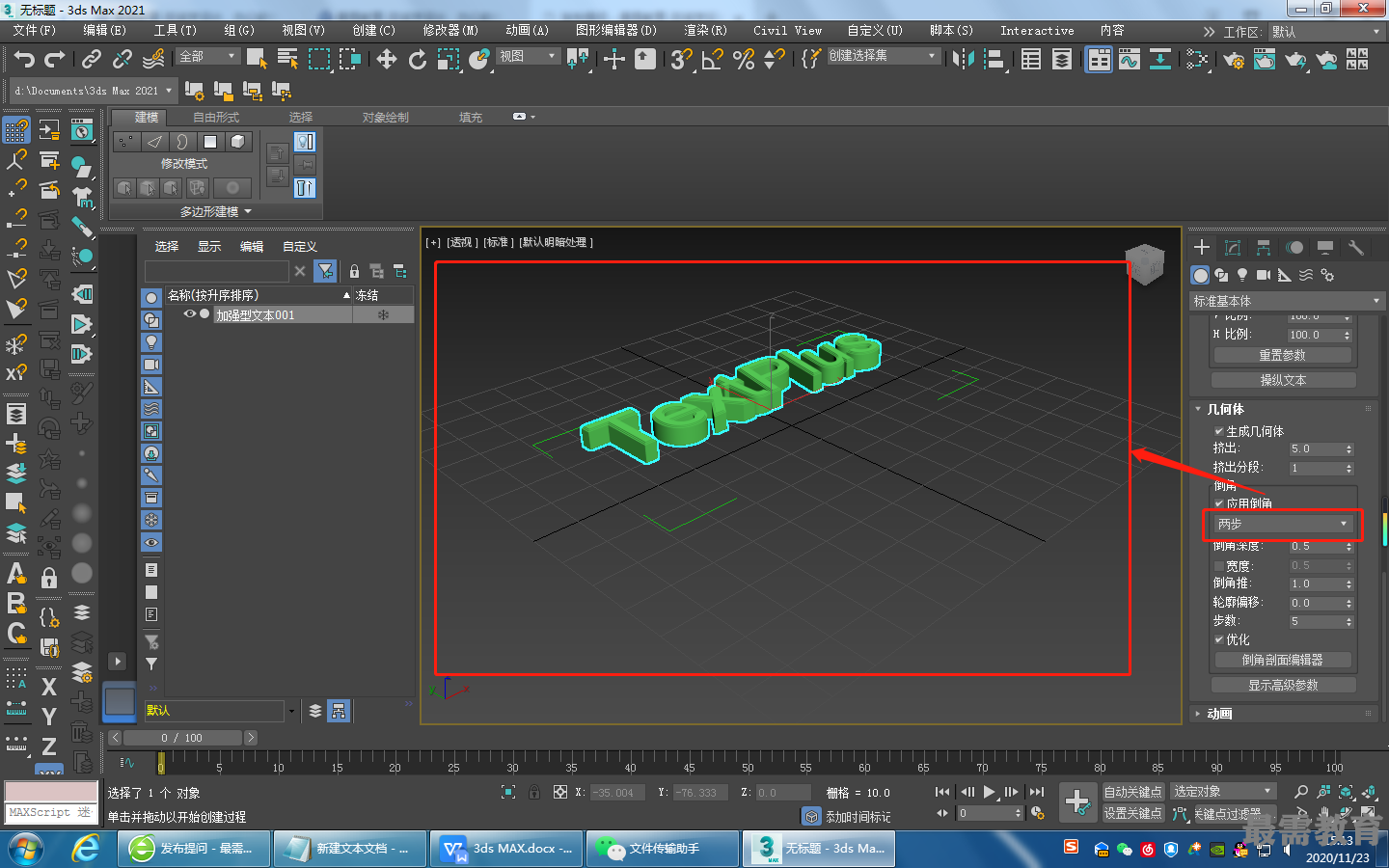This screenshot has height=868, width=1389.
Task: Hide 加强型文本001 with eye icon
Action: 190,314
